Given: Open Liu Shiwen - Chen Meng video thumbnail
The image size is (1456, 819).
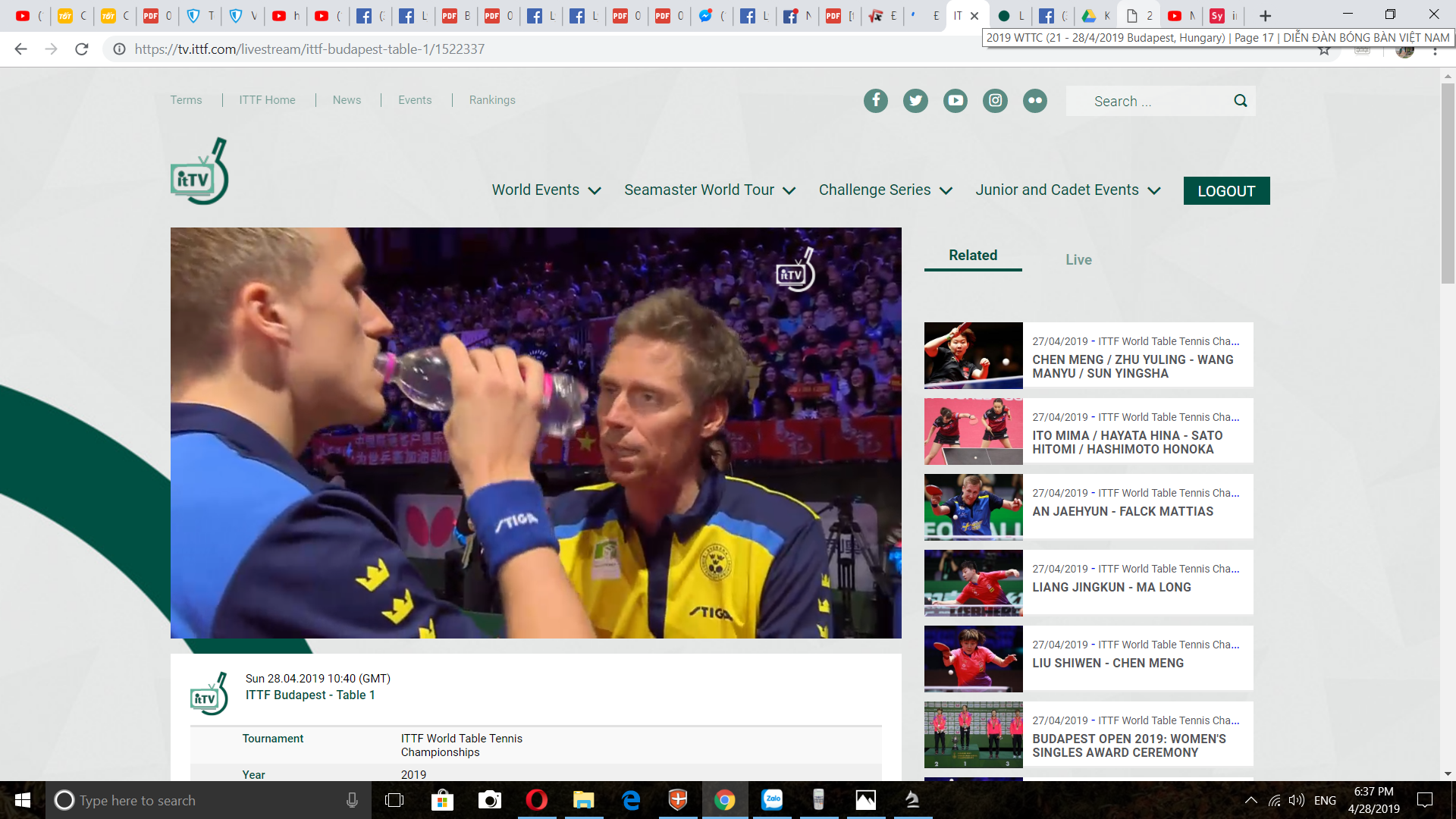Looking at the screenshot, I should coord(973,659).
